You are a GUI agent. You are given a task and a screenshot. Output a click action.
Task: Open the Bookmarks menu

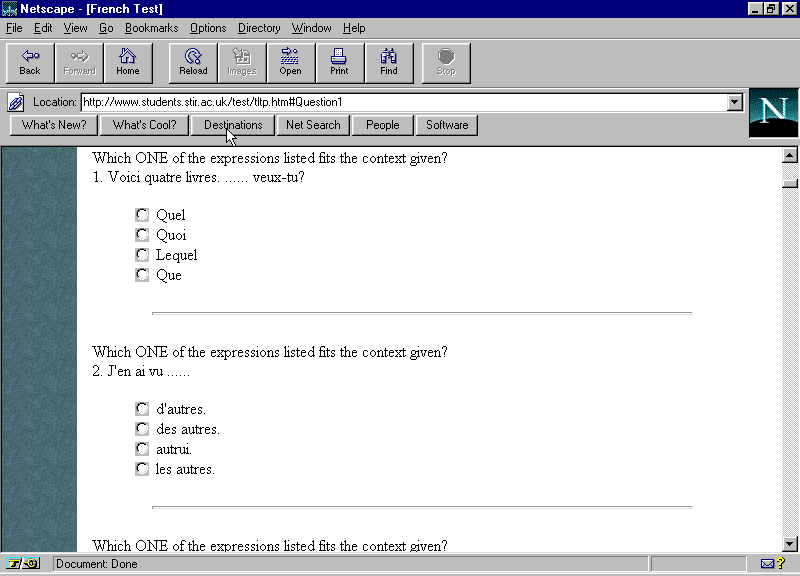point(151,28)
